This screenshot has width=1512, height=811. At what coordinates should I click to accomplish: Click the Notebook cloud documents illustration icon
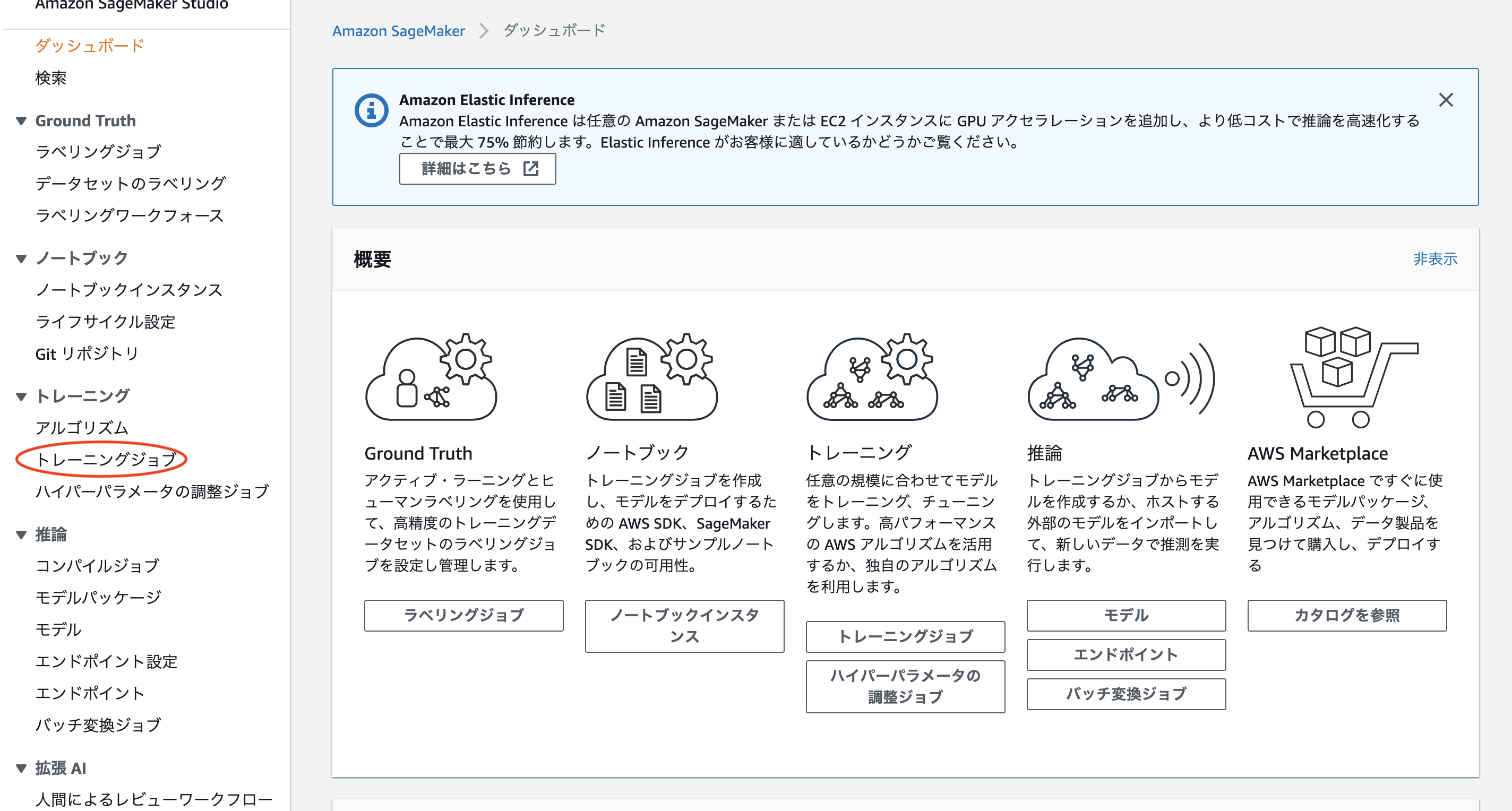652,377
